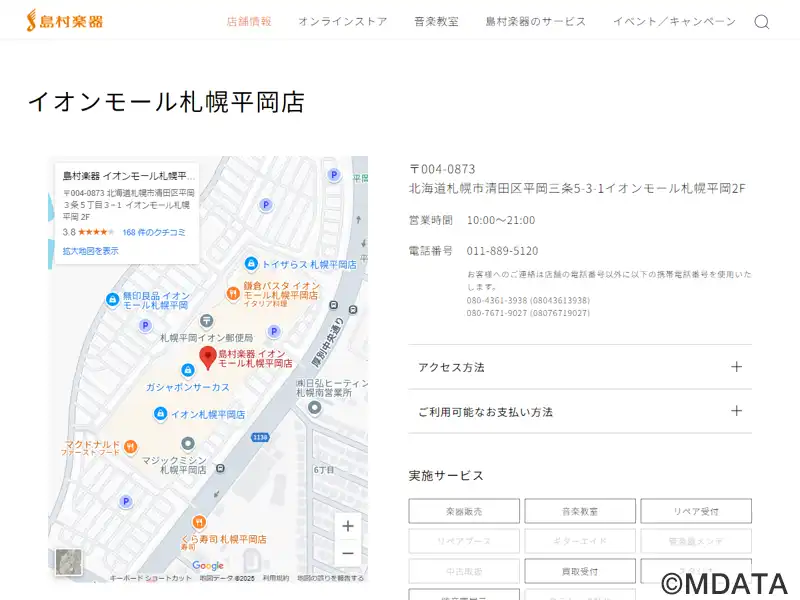This screenshot has width=800, height=600.
Task: Click the マクドナルド restaurant marker icon
Action: pos(131,446)
